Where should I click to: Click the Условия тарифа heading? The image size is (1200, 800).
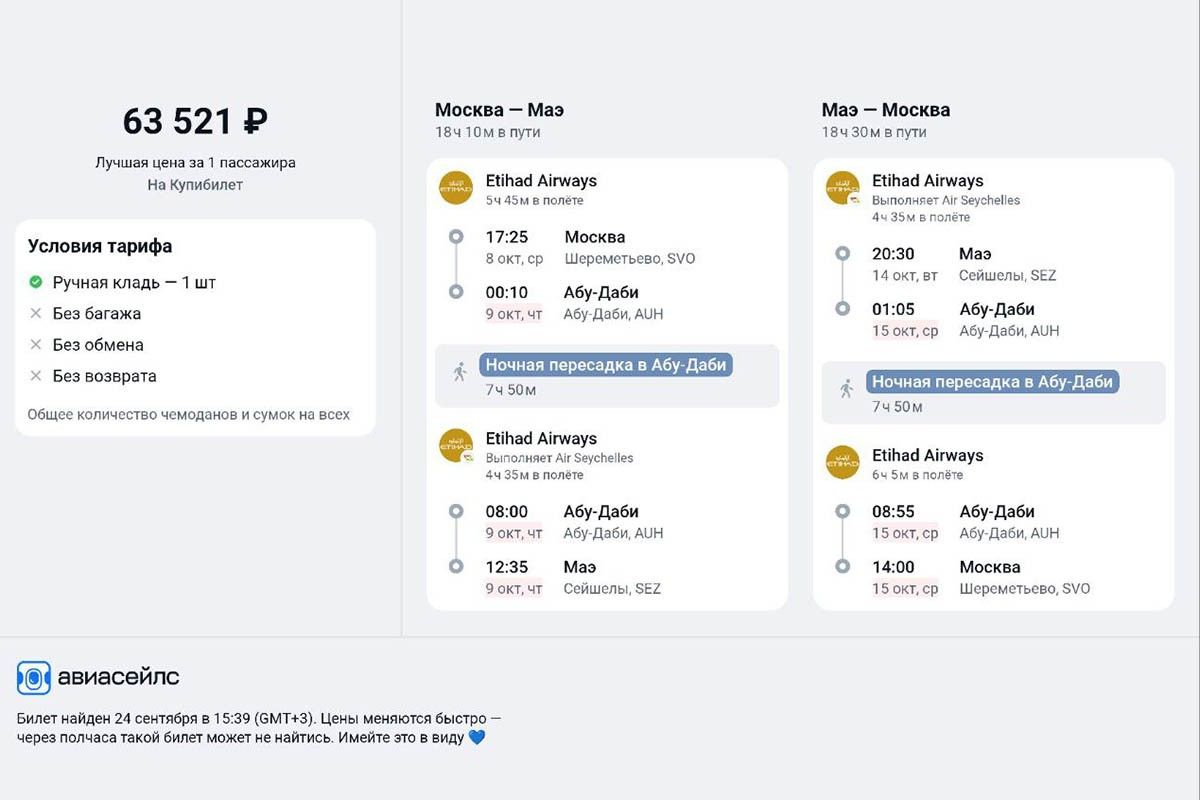tap(100, 246)
